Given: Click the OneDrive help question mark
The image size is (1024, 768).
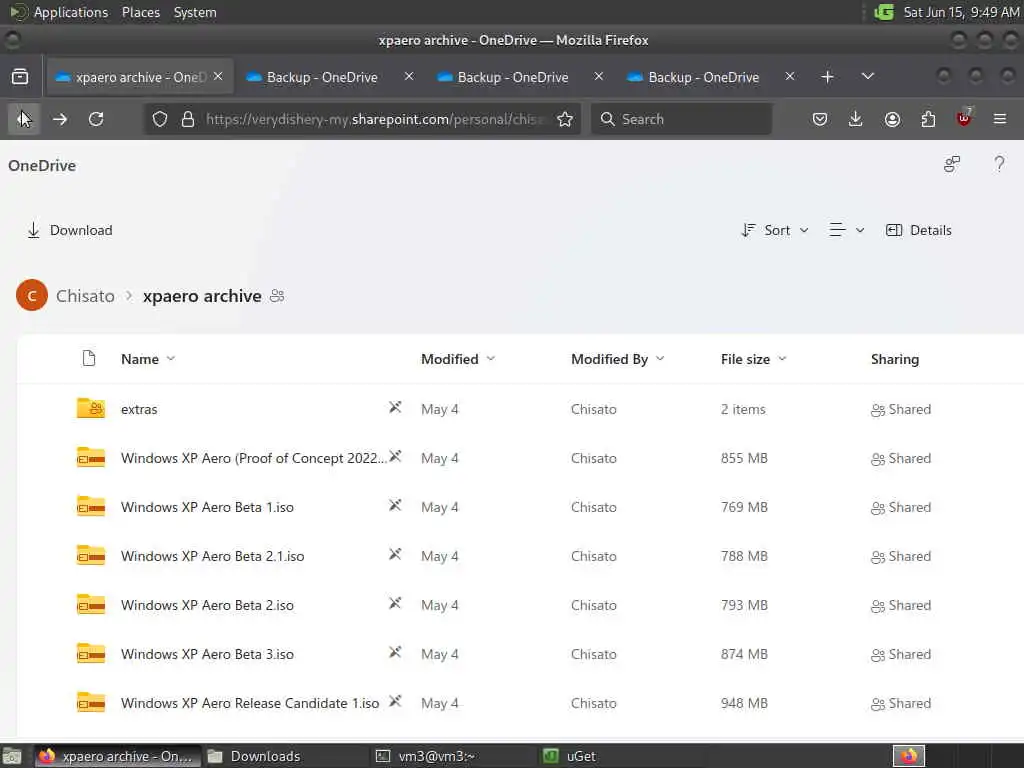Looking at the screenshot, I should pyautogui.click(x=999, y=164).
